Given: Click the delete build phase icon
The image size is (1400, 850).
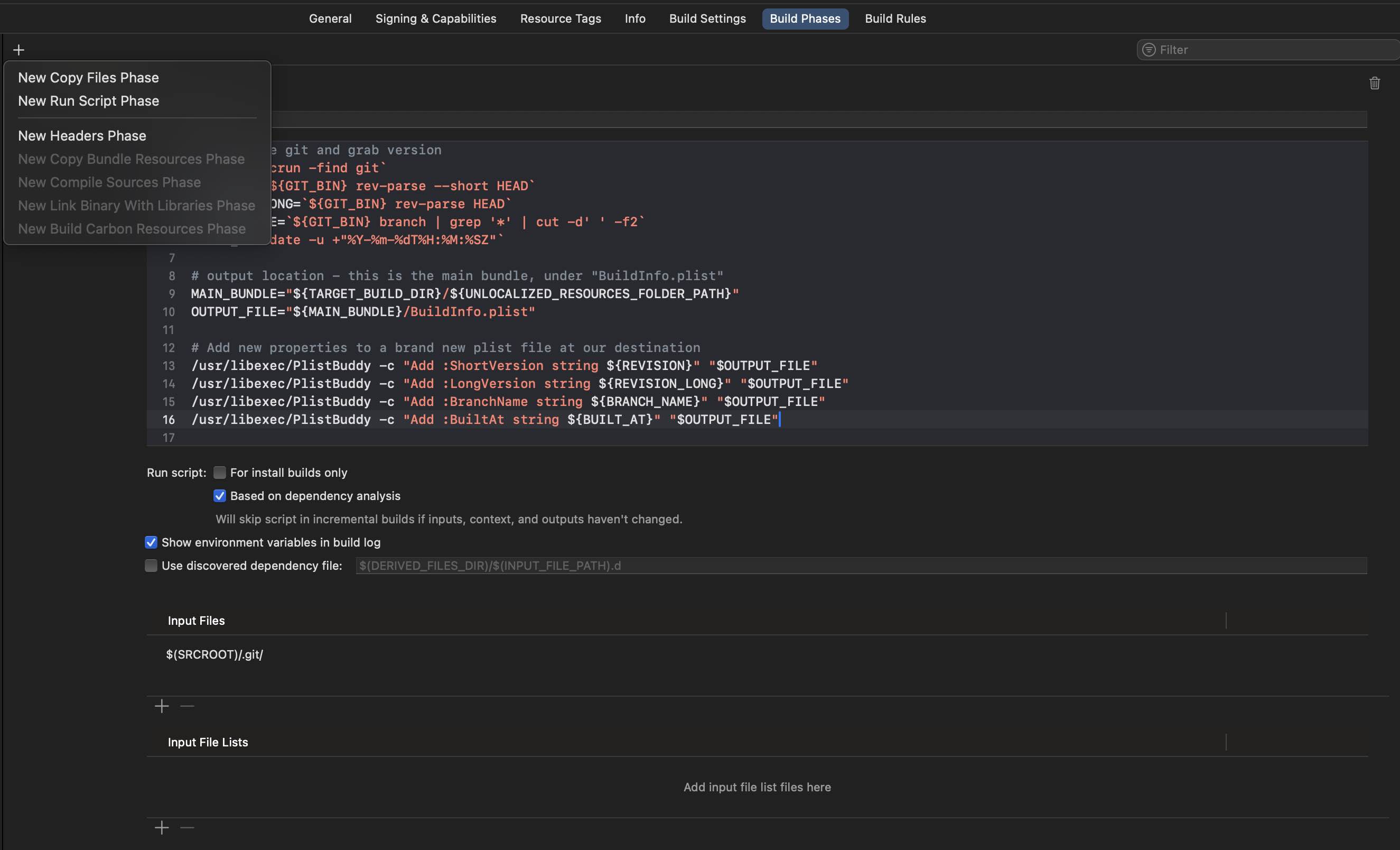Looking at the screenshot, I should (x=1375, y=83).
